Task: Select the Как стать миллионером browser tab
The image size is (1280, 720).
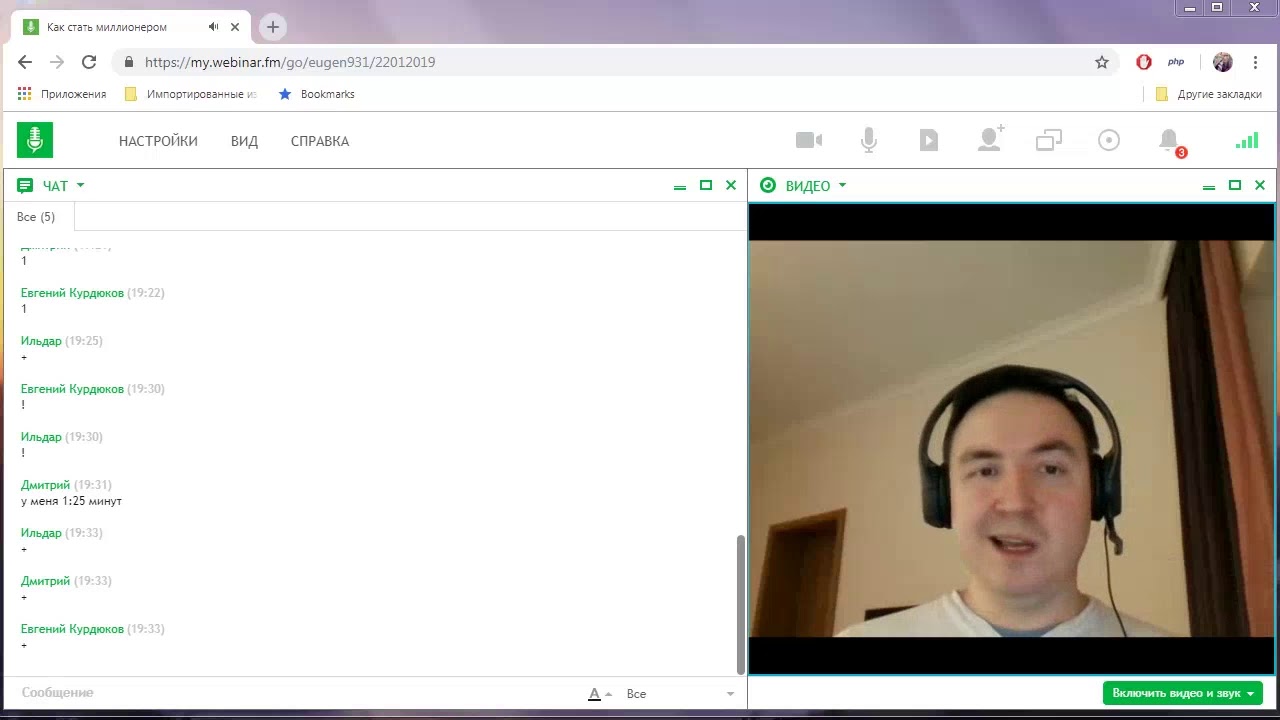Action: pos(130,27)
